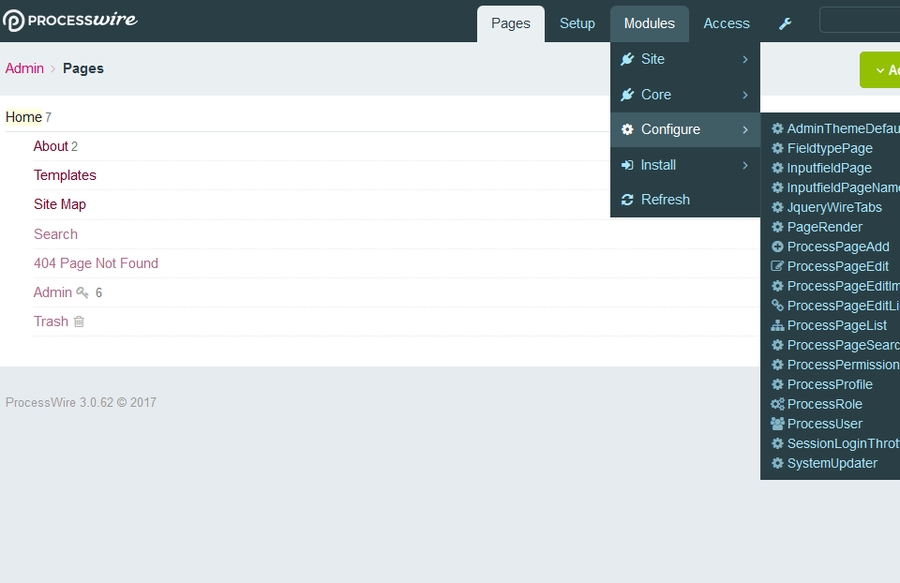Open the About page in tree
Viewport: 900px width, 583px height.
(50, 147)
